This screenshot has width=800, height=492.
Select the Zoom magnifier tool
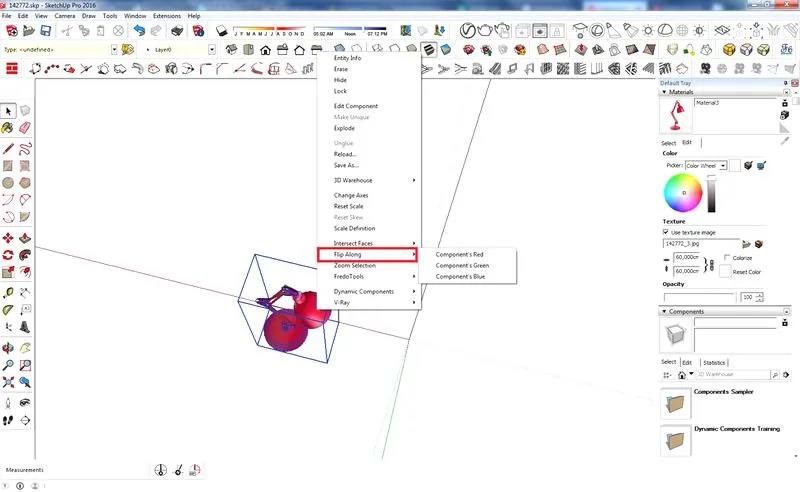(8, 365)
